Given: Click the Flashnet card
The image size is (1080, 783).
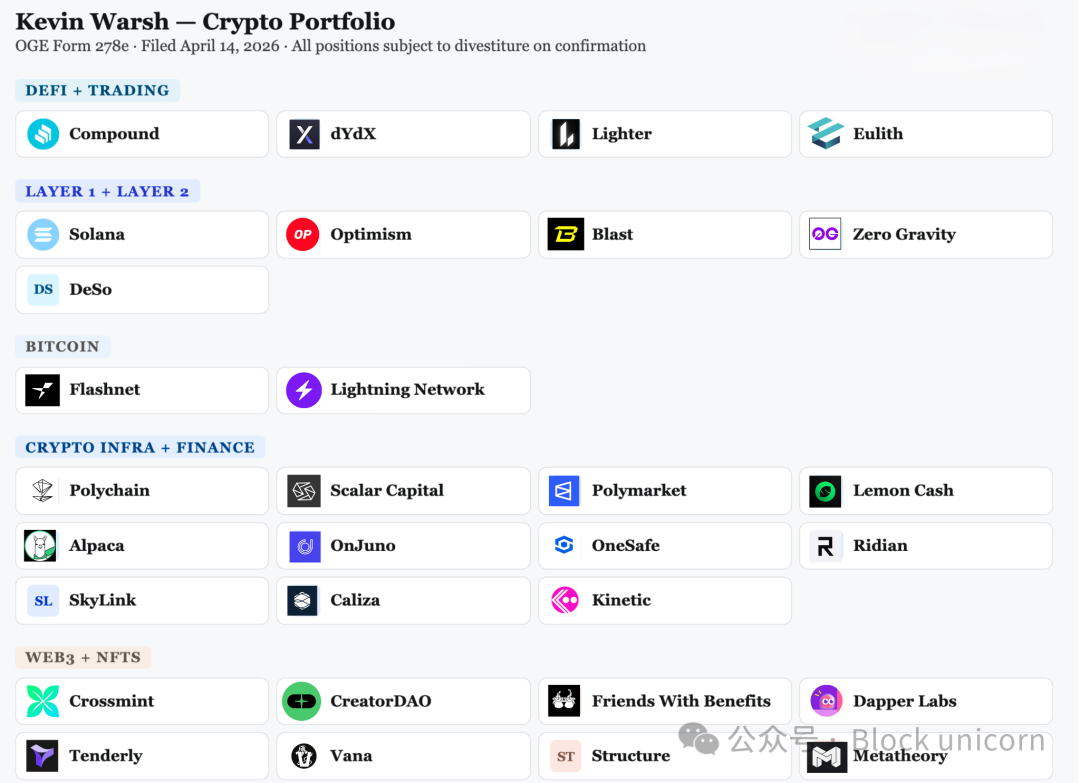Looking at the screenshot, I should click(142, 390).
